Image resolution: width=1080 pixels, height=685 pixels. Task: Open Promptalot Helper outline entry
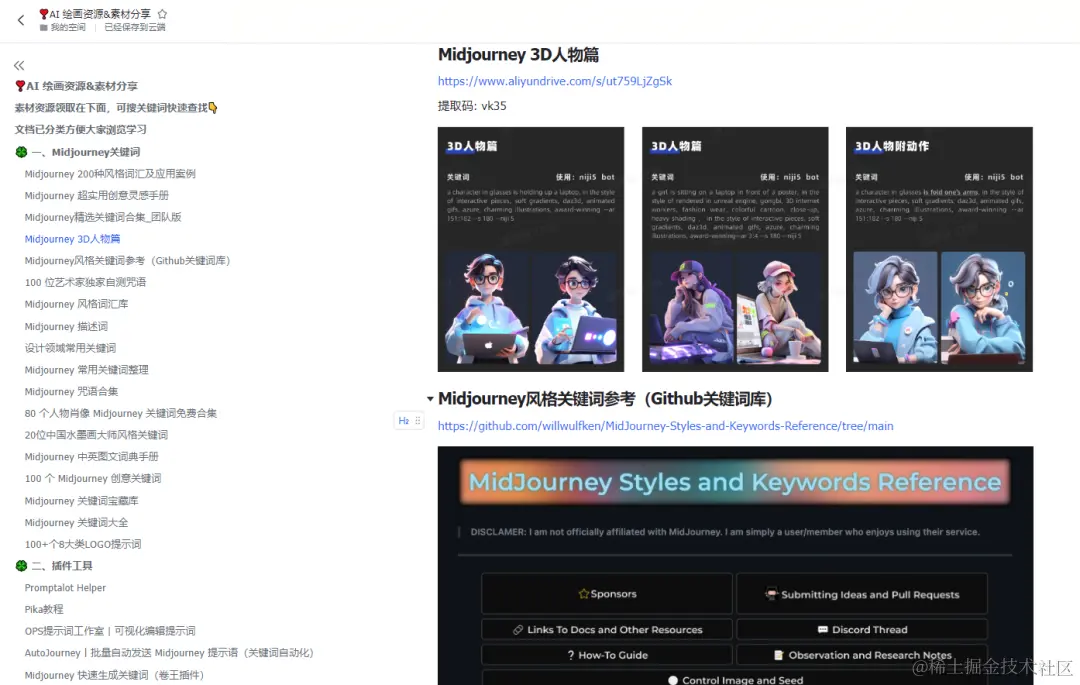pos(65,587)
